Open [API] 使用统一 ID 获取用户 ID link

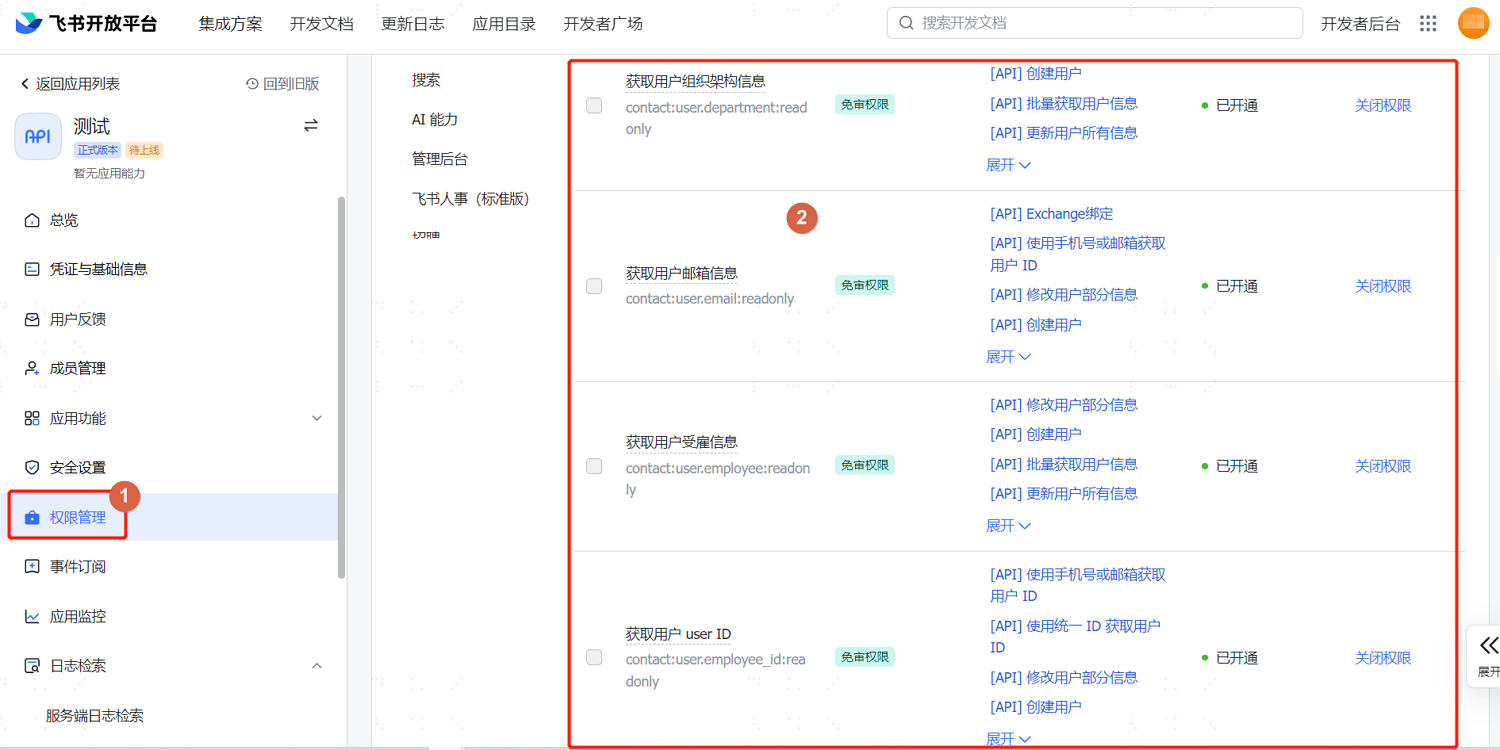[1075, 637]
